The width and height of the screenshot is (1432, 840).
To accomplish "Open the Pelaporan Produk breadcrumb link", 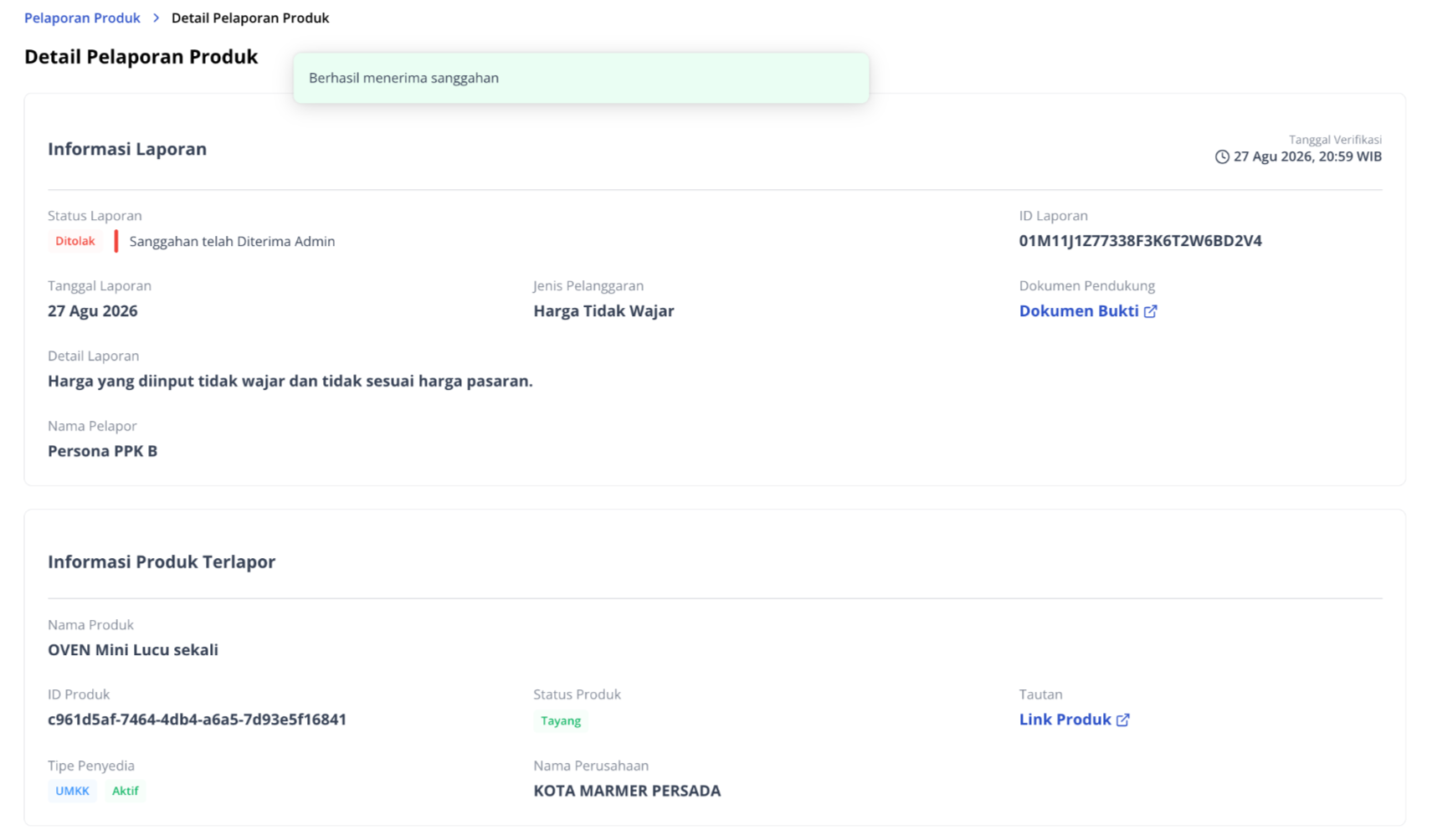I will [82, 18].
